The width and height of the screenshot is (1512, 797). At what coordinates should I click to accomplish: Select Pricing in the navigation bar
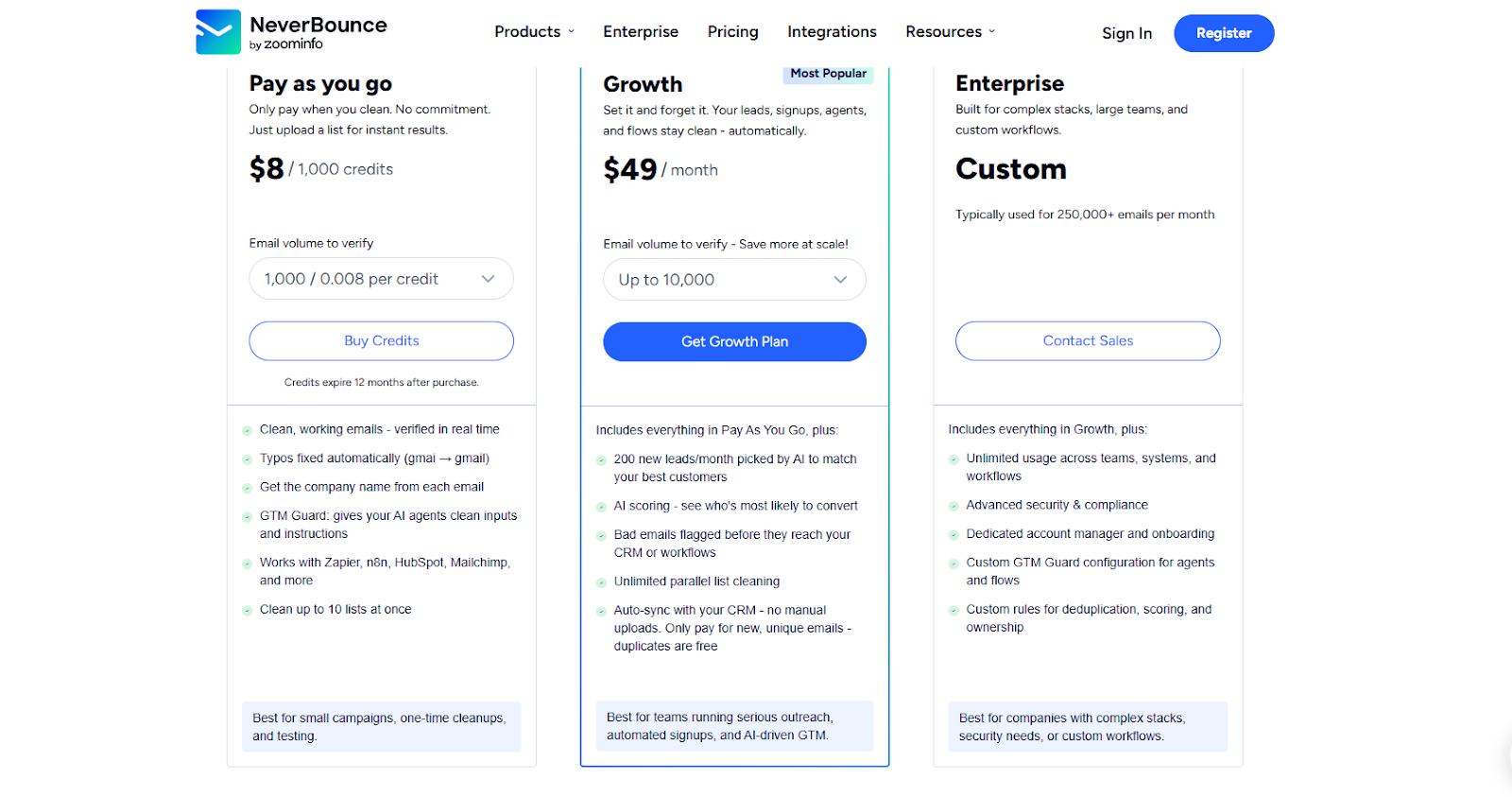732,31
